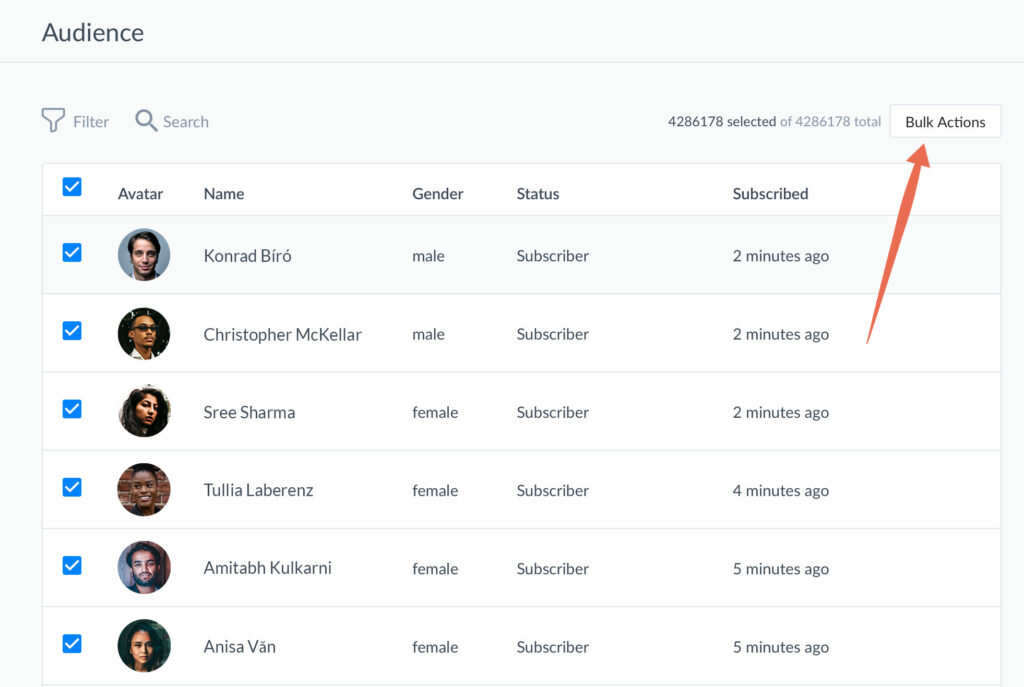1024x687 pixels.
Task: Click the Filter funnel icon
Action: [x=53, y=120]
